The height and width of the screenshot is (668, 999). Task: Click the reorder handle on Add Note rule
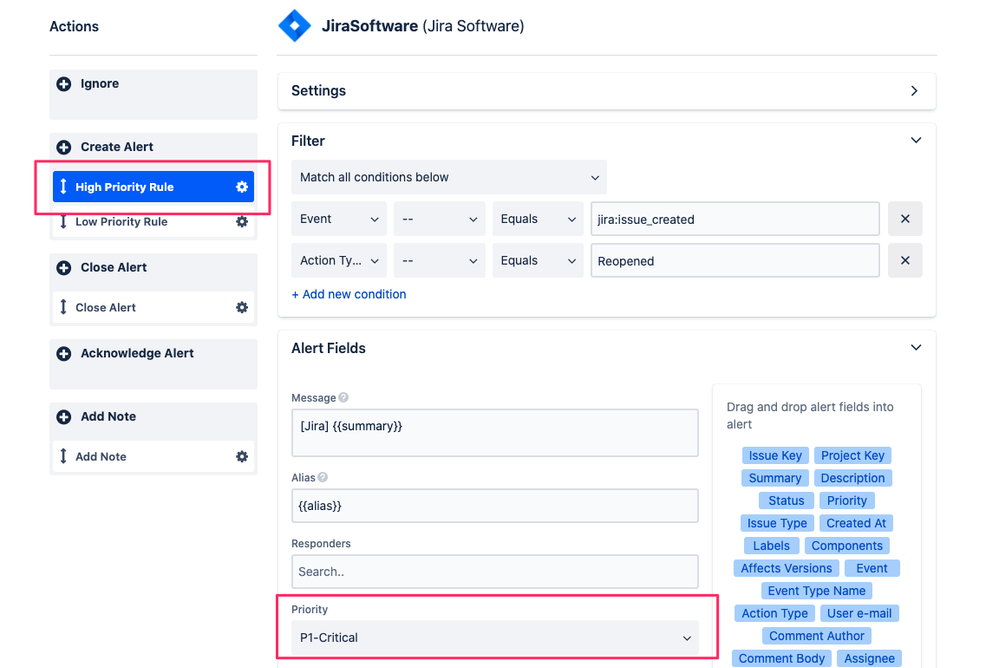point(63,456)
